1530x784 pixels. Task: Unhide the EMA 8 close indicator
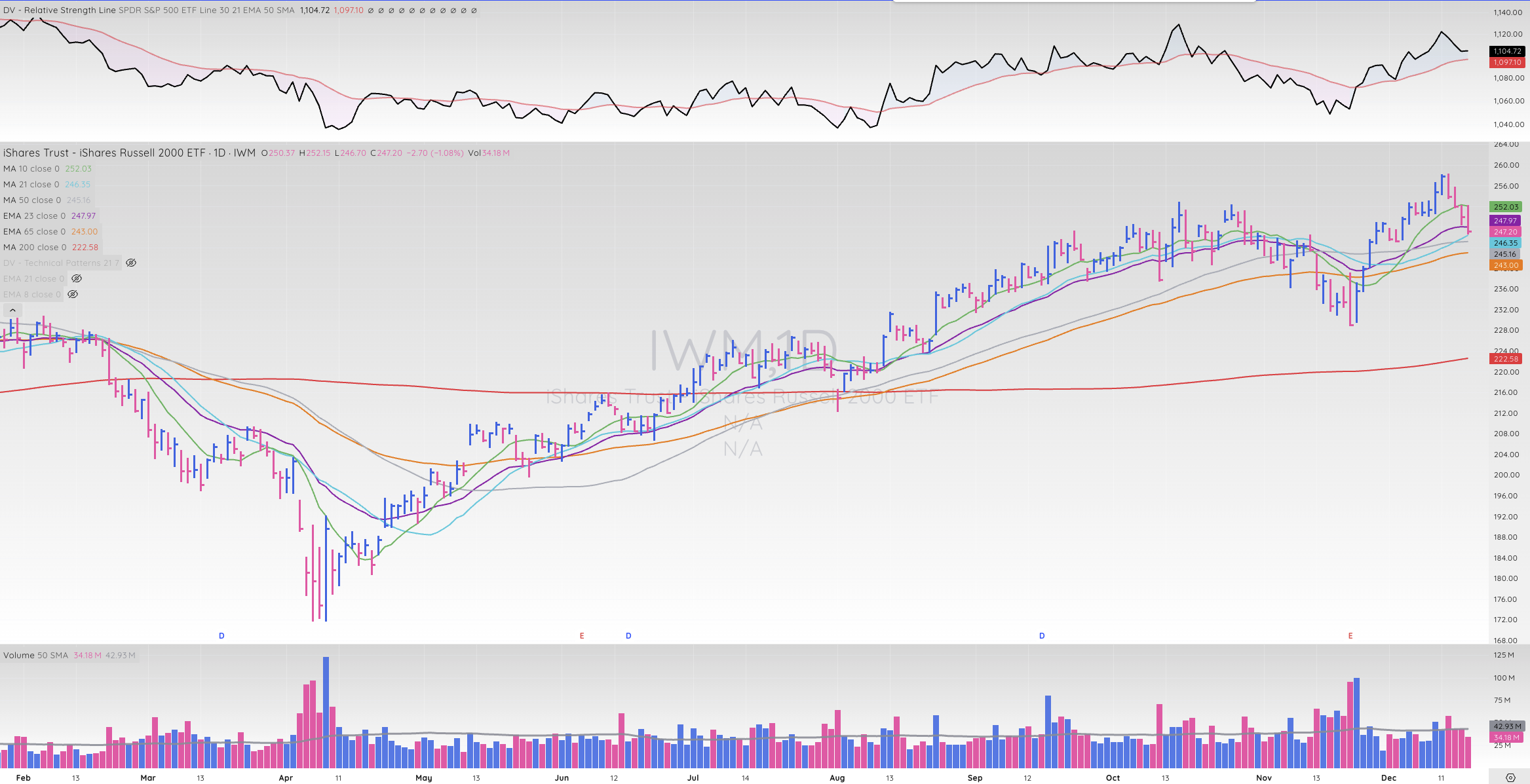tap(73, 294)
